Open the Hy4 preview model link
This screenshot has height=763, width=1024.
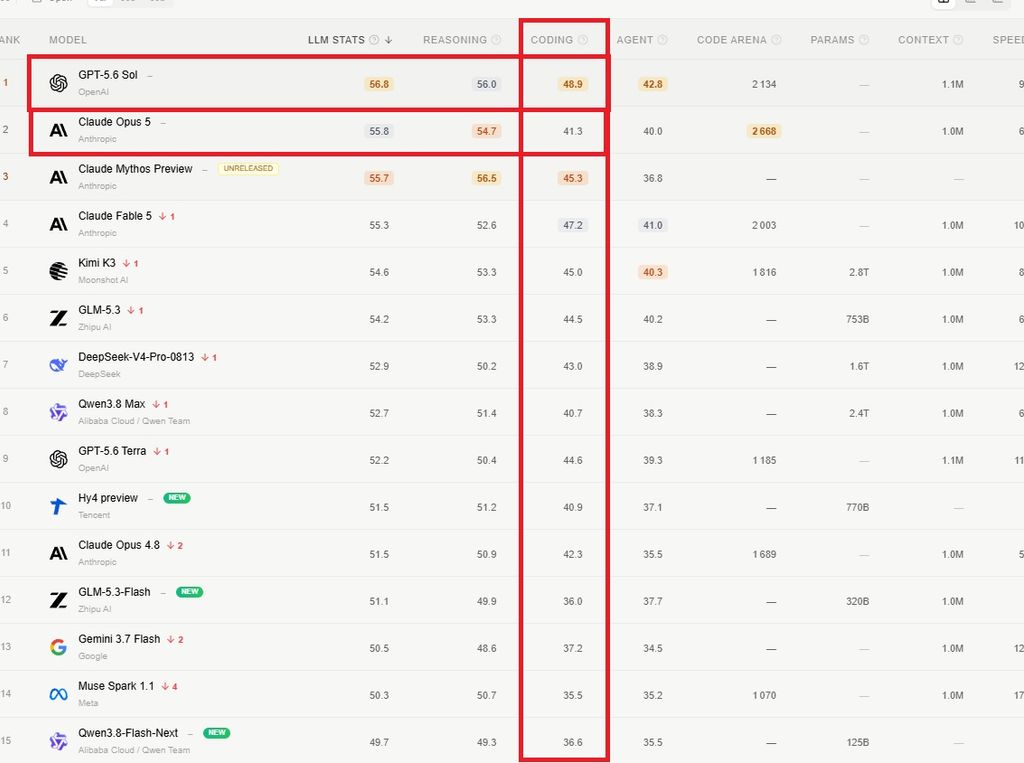tap(108, 498)
